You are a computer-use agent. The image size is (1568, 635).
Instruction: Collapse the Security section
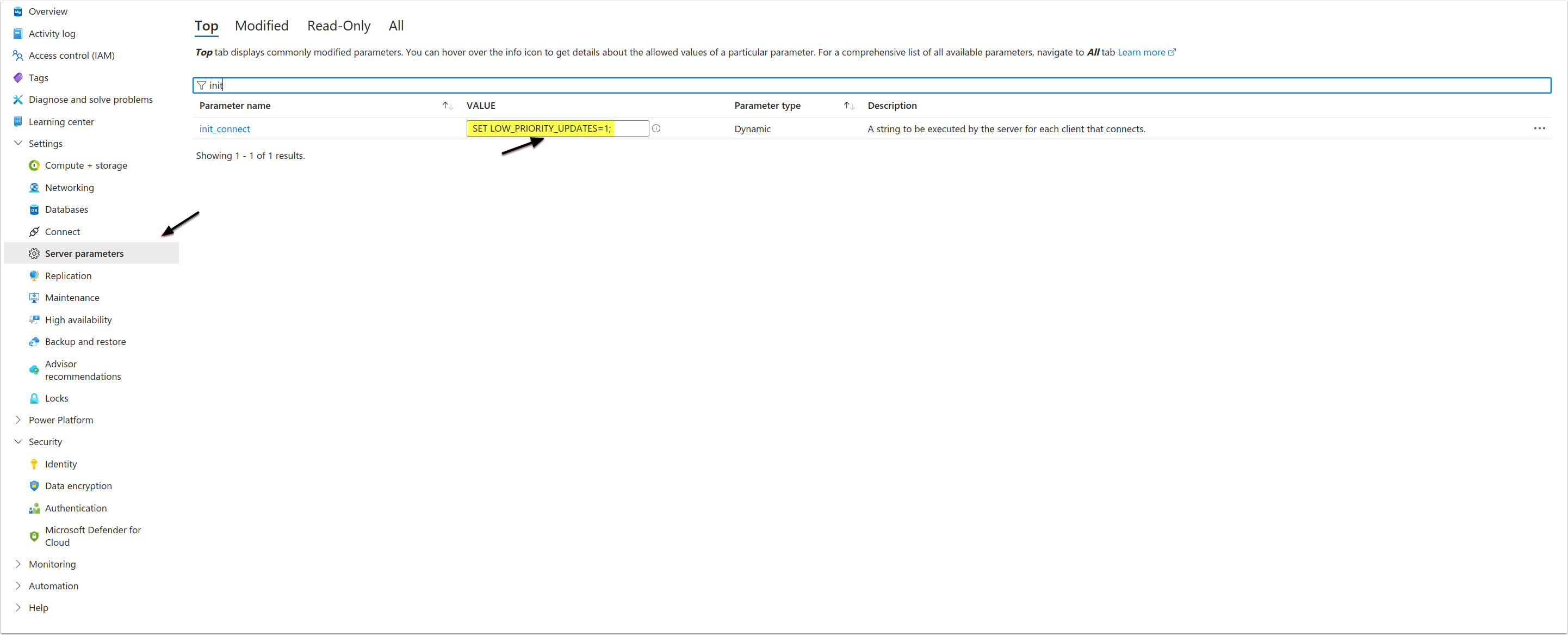(17, 441)
